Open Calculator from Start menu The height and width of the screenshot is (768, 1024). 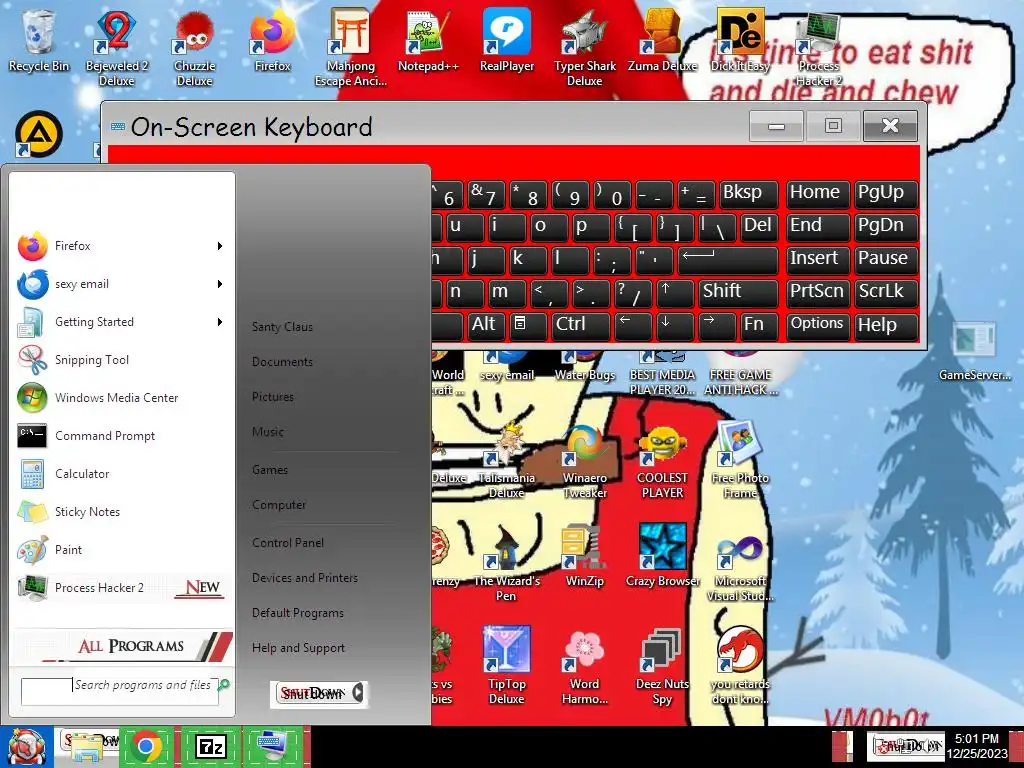(122, 473)
